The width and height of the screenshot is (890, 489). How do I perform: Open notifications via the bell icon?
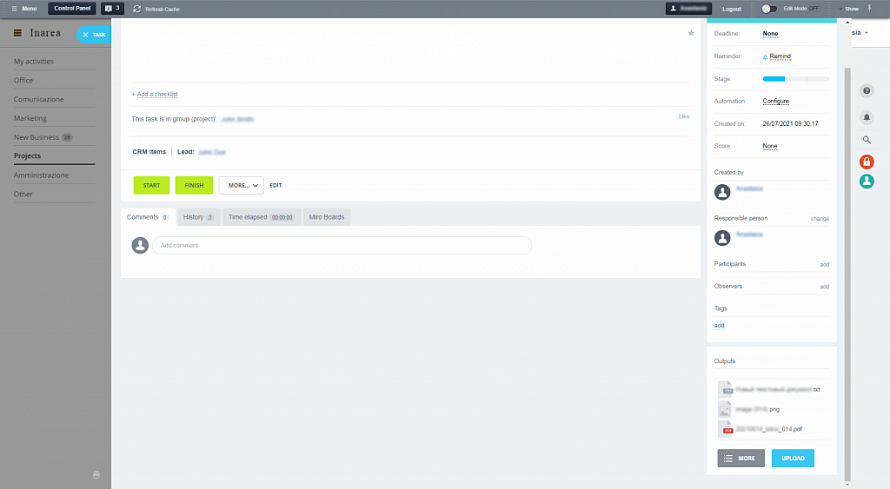(867, 117)
